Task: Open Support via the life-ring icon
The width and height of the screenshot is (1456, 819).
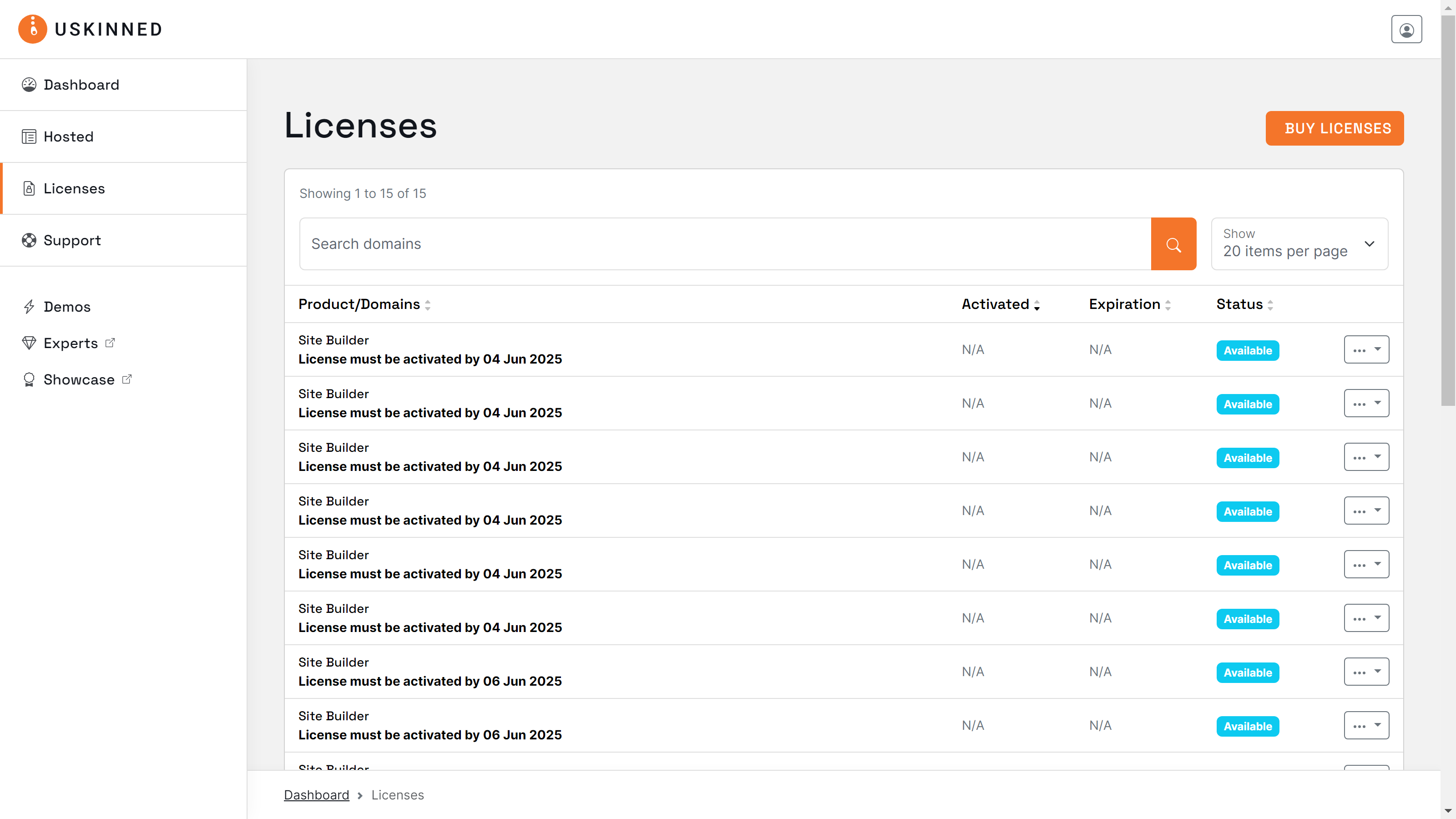Action: coord(30,240)
